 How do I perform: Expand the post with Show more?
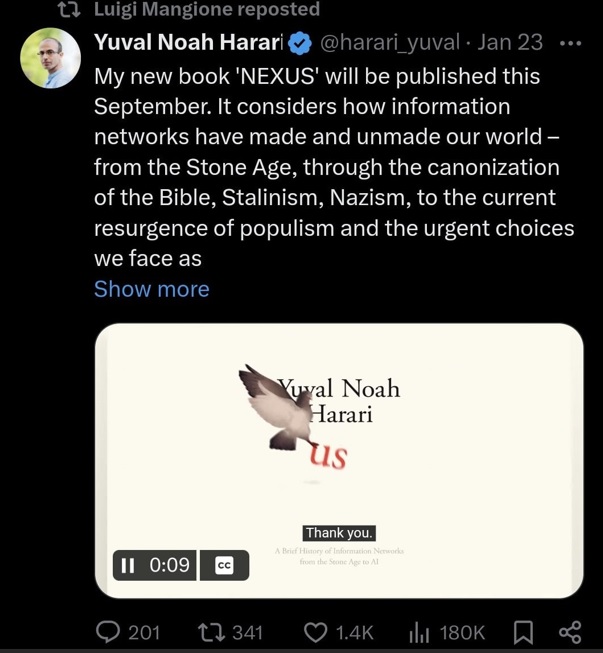coord(151,289)
